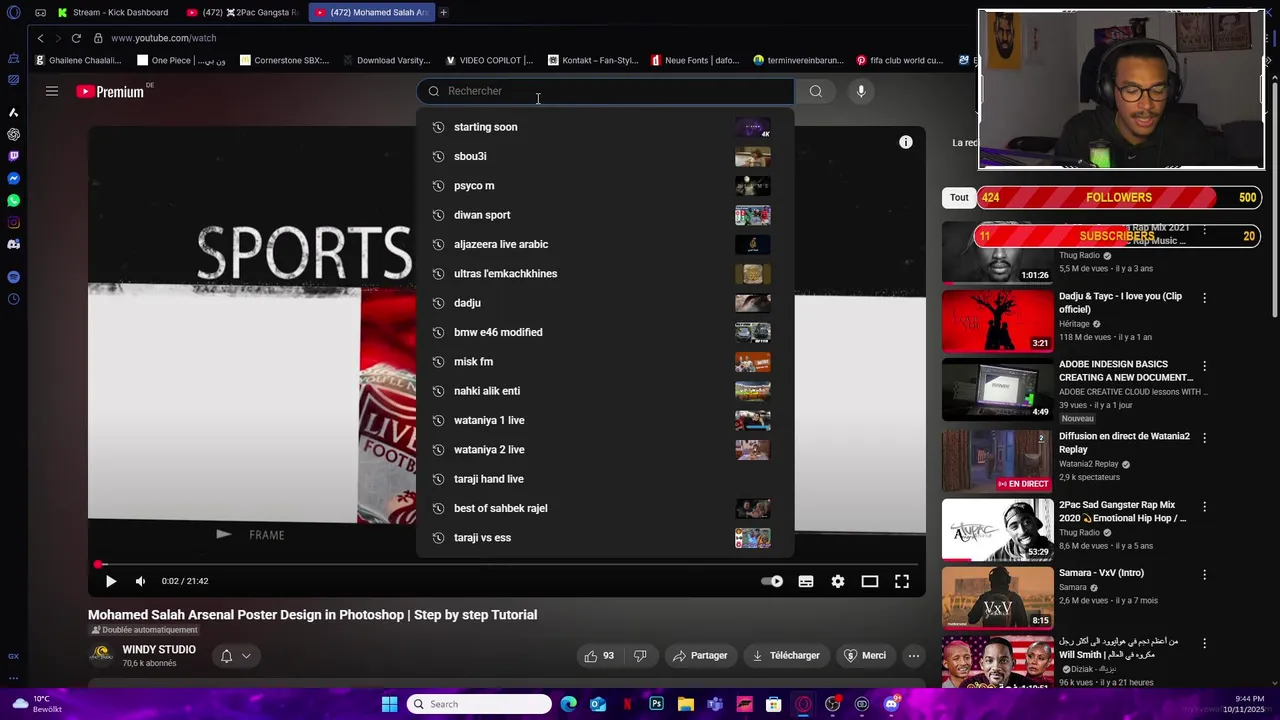Select suggestion "nahki alik enti"
The height and width of the screenshot is (720, 1280).
point(605,391)
